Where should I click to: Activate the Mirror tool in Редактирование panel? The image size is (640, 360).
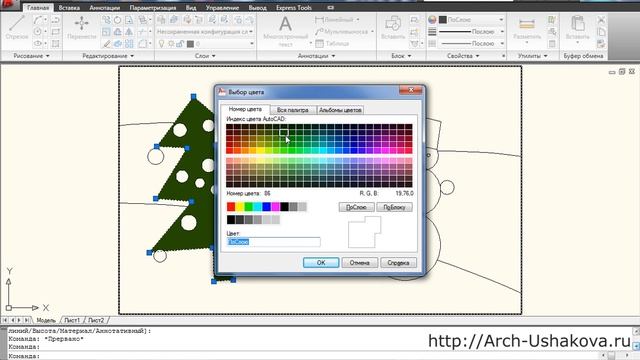[x=129, y=31]
